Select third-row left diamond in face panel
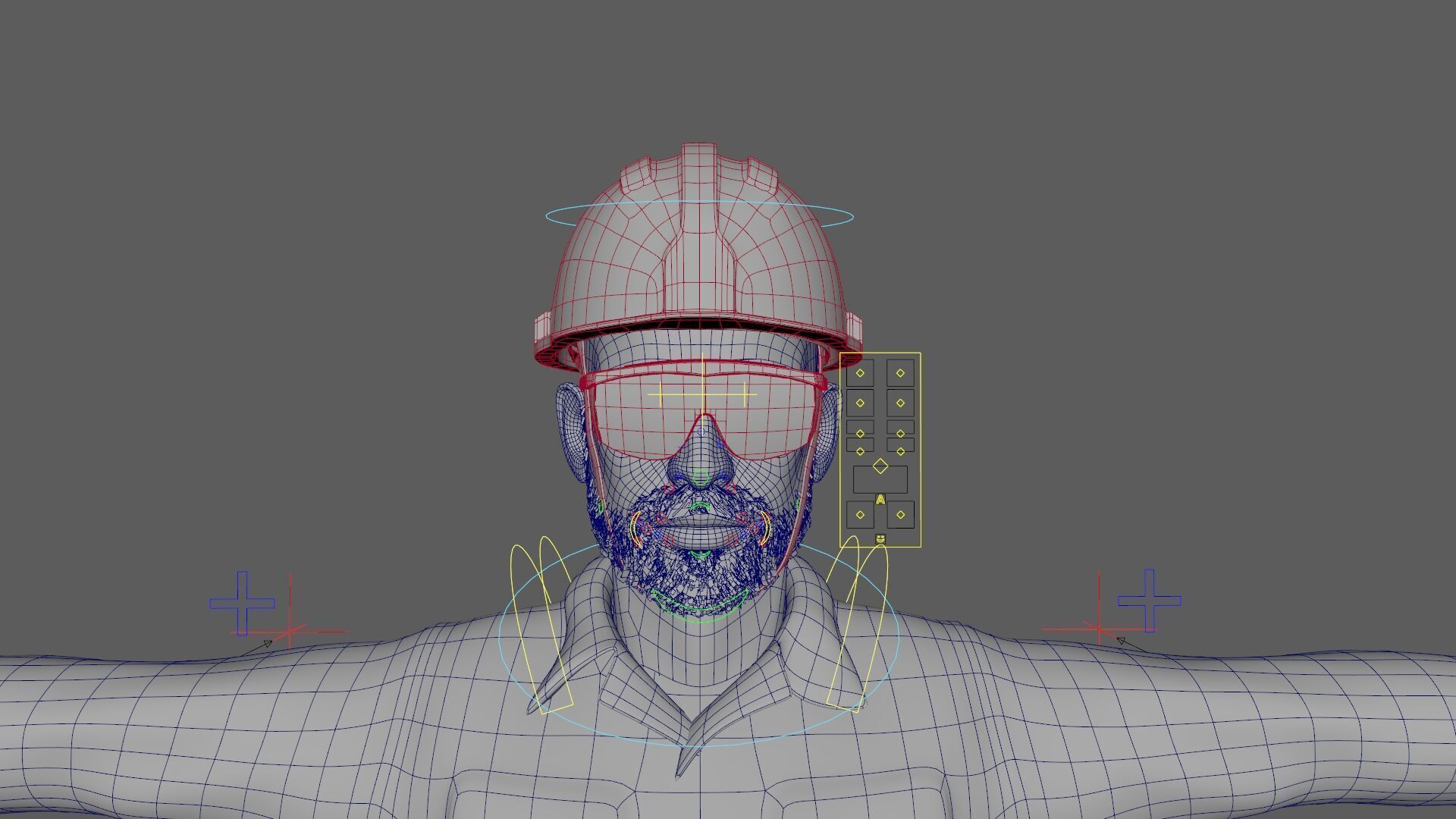The image size is (1456, 819). point(860,434)
